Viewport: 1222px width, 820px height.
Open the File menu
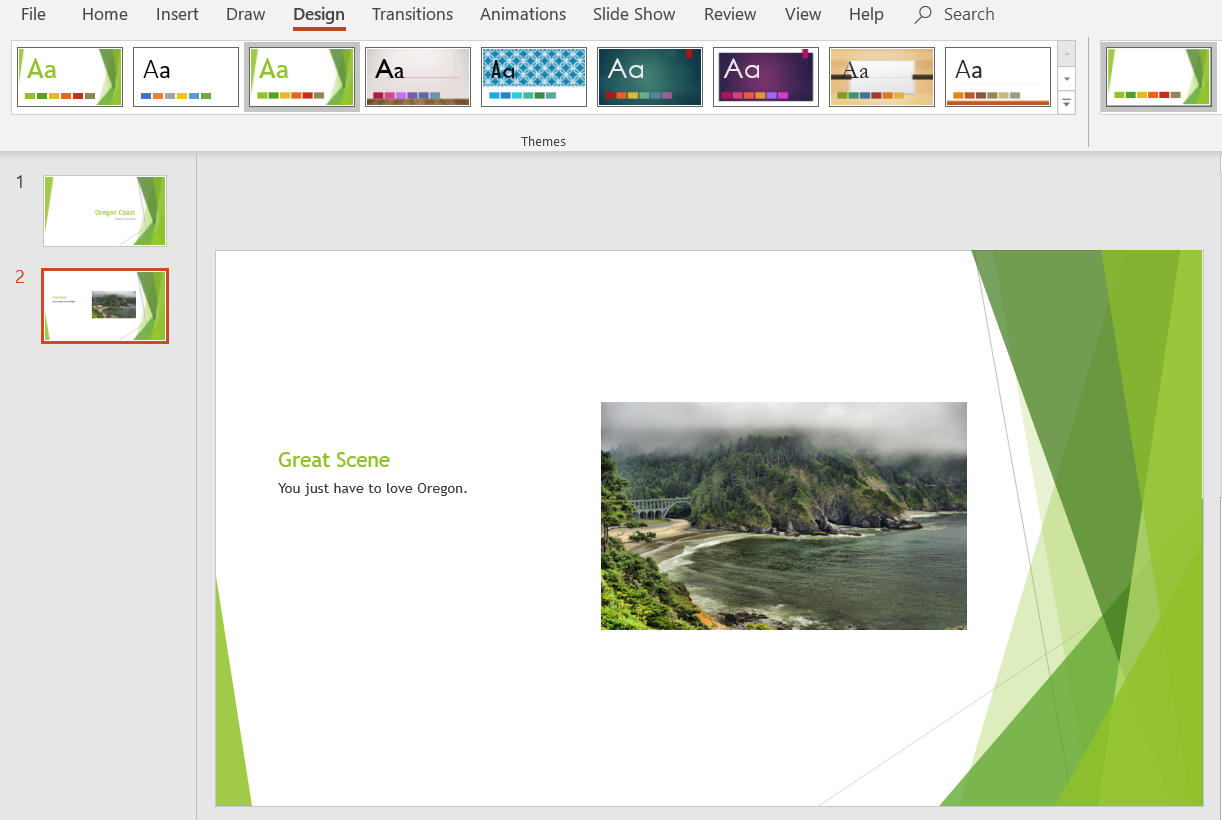tap(33, 14)
